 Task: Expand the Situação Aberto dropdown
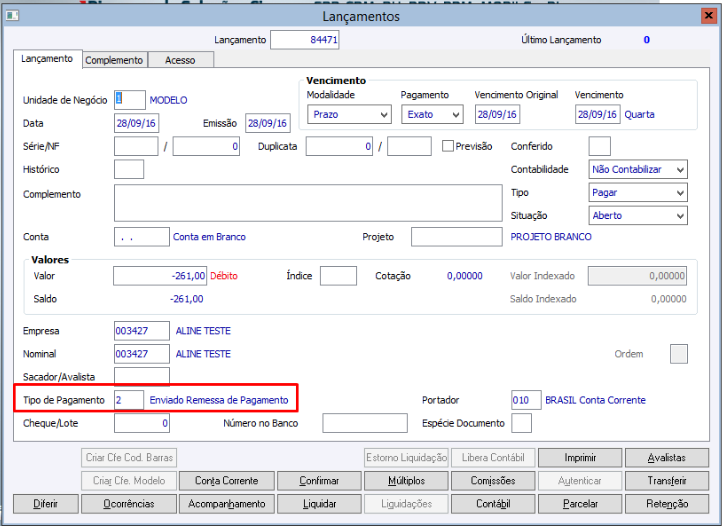[x=638, y=215]
